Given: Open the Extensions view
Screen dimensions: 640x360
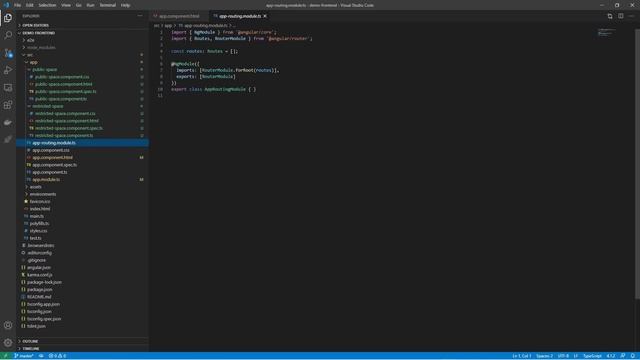Looking at the screenshot, I should point(8,105).
